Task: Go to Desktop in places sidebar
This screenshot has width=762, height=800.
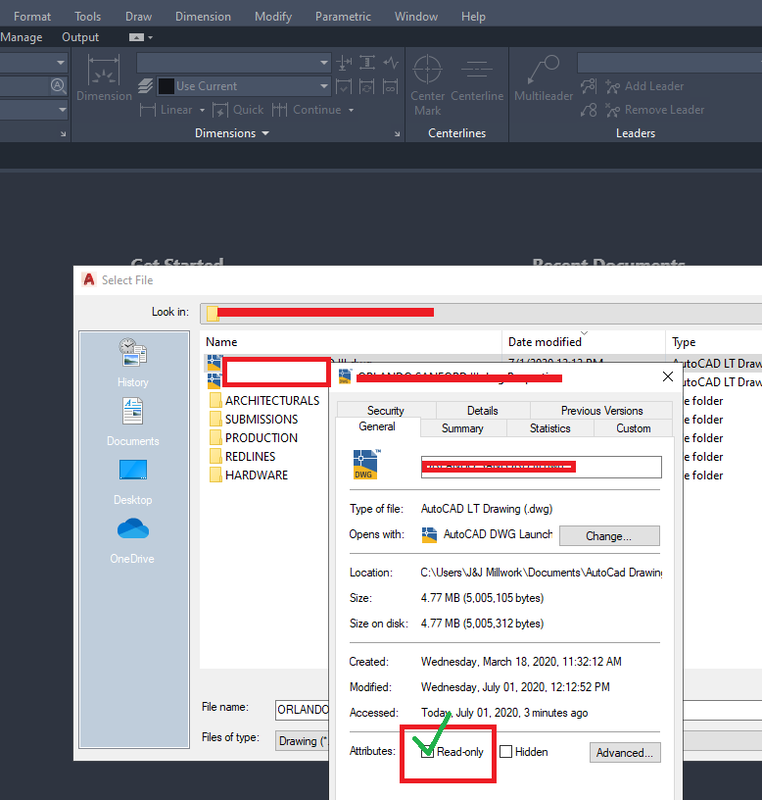Action: click(x=132, y=479)
